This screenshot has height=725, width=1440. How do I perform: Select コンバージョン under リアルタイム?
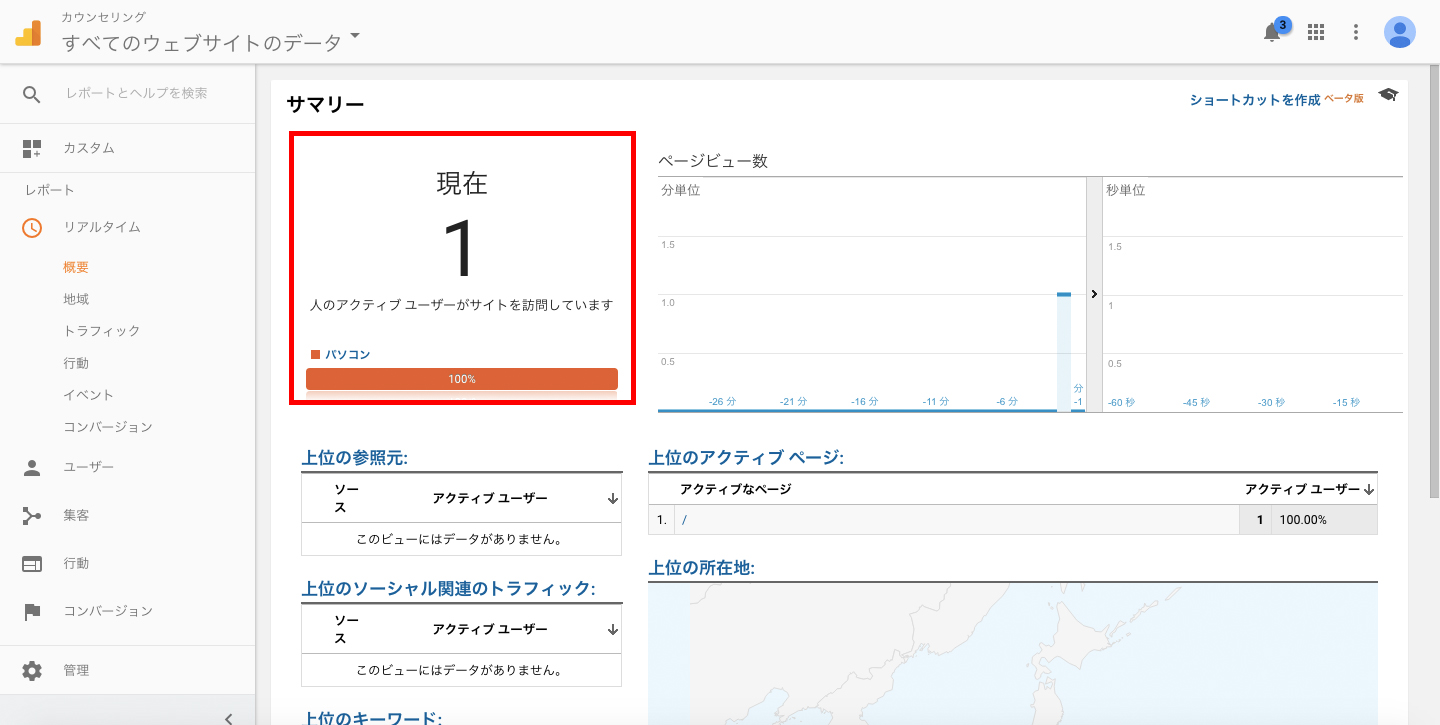108,427
